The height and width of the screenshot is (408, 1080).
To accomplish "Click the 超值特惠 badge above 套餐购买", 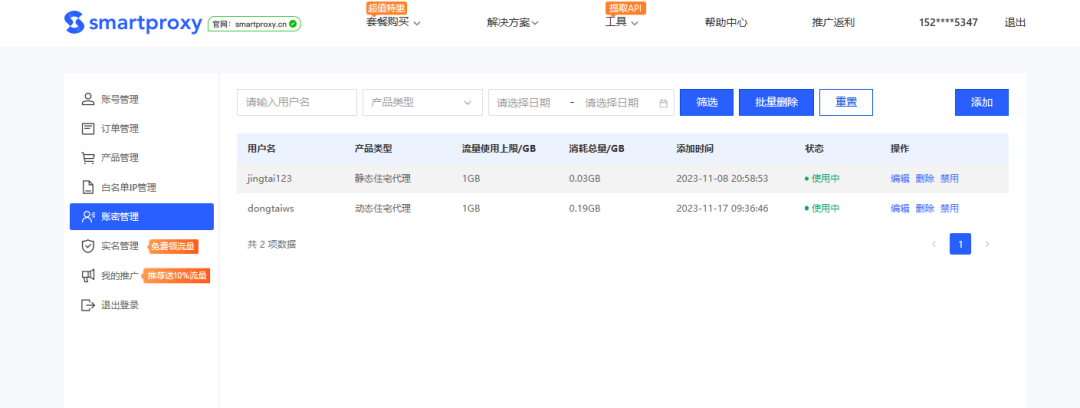I will click(386, 8).
